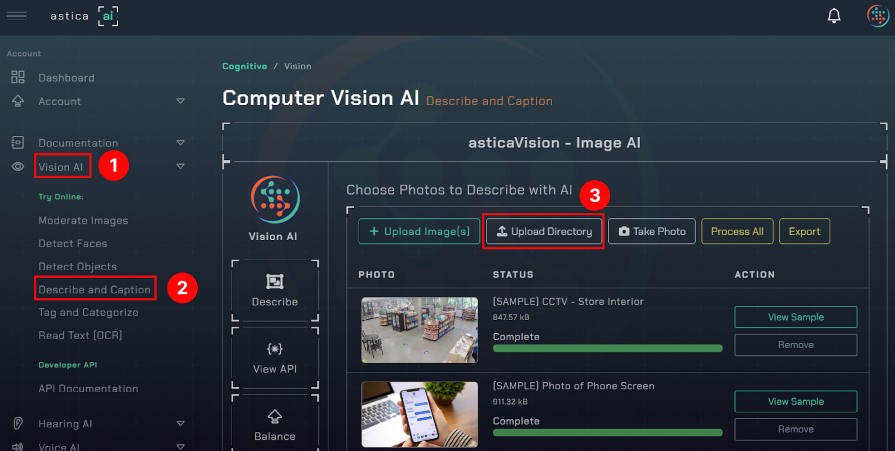Screen dimensions: 895x451
Task: Click the Hearing AI ear icon
Action: click(17, 424)
